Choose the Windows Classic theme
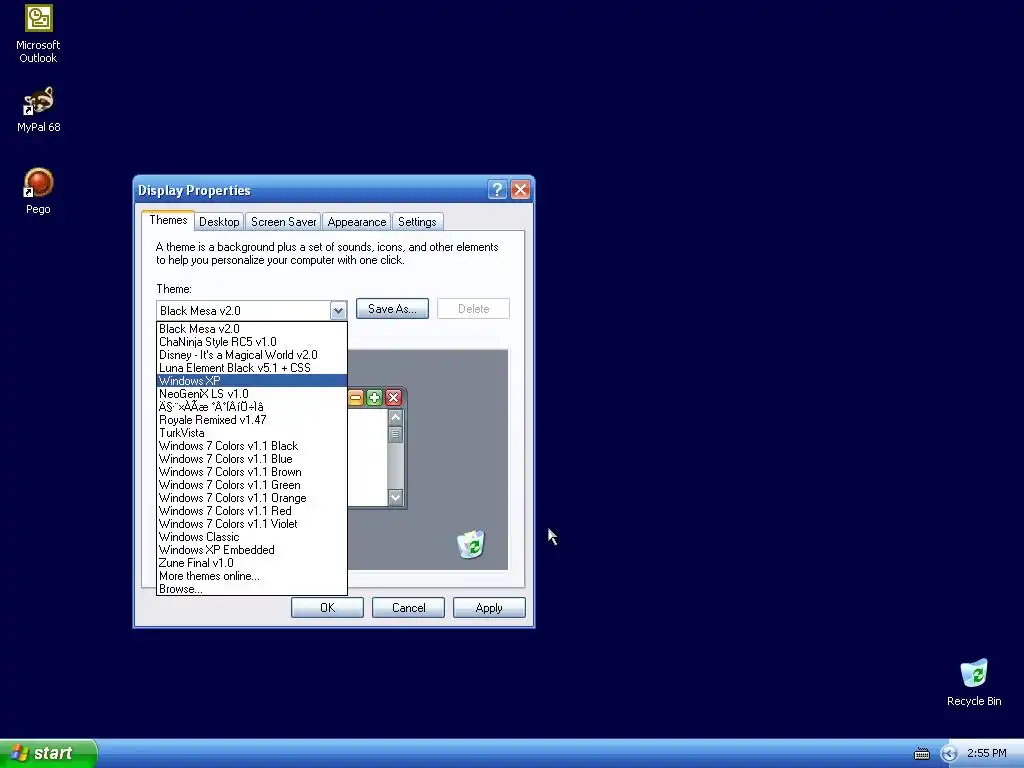 251,537
